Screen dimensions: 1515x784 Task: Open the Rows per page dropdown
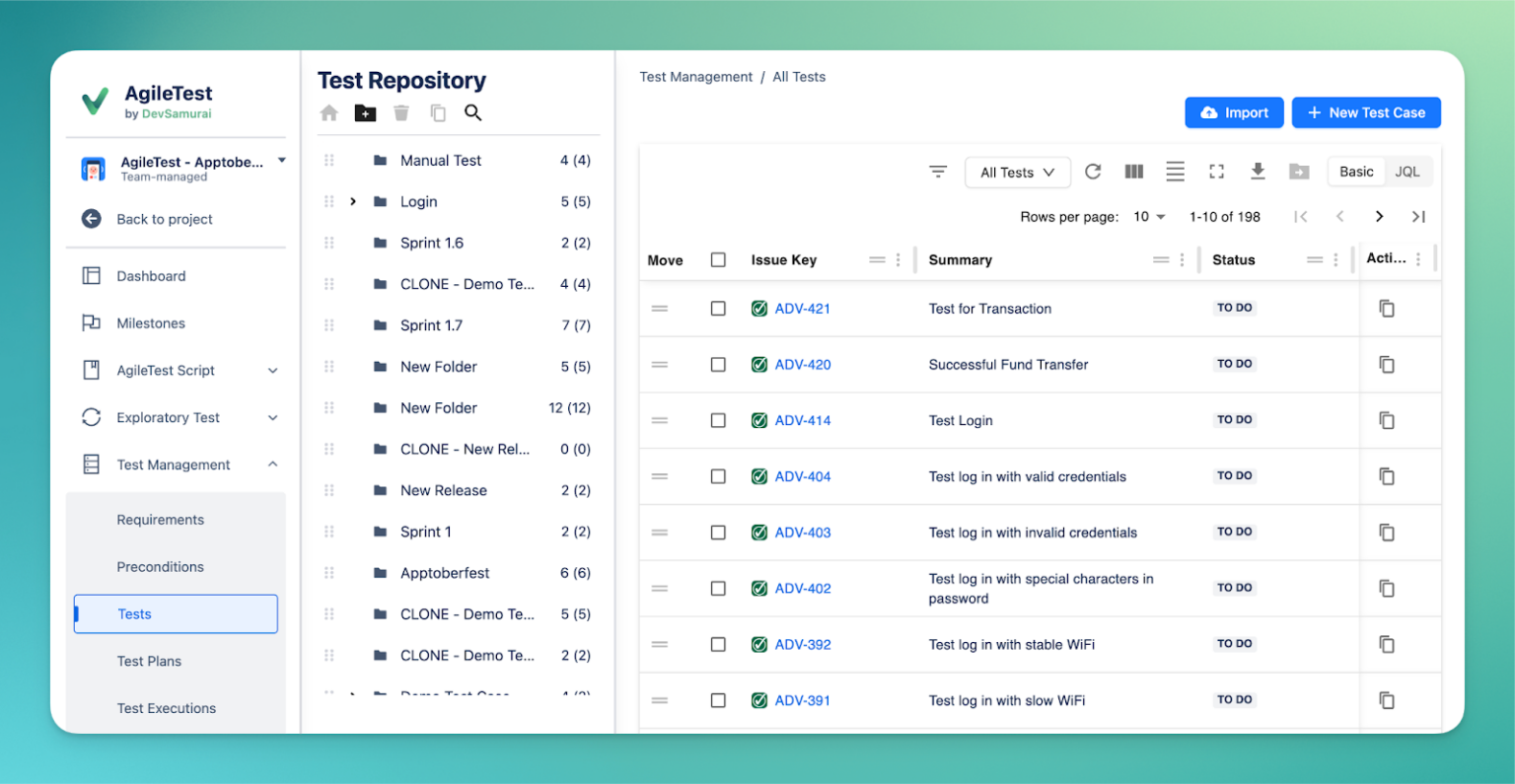pos(1149,217)
